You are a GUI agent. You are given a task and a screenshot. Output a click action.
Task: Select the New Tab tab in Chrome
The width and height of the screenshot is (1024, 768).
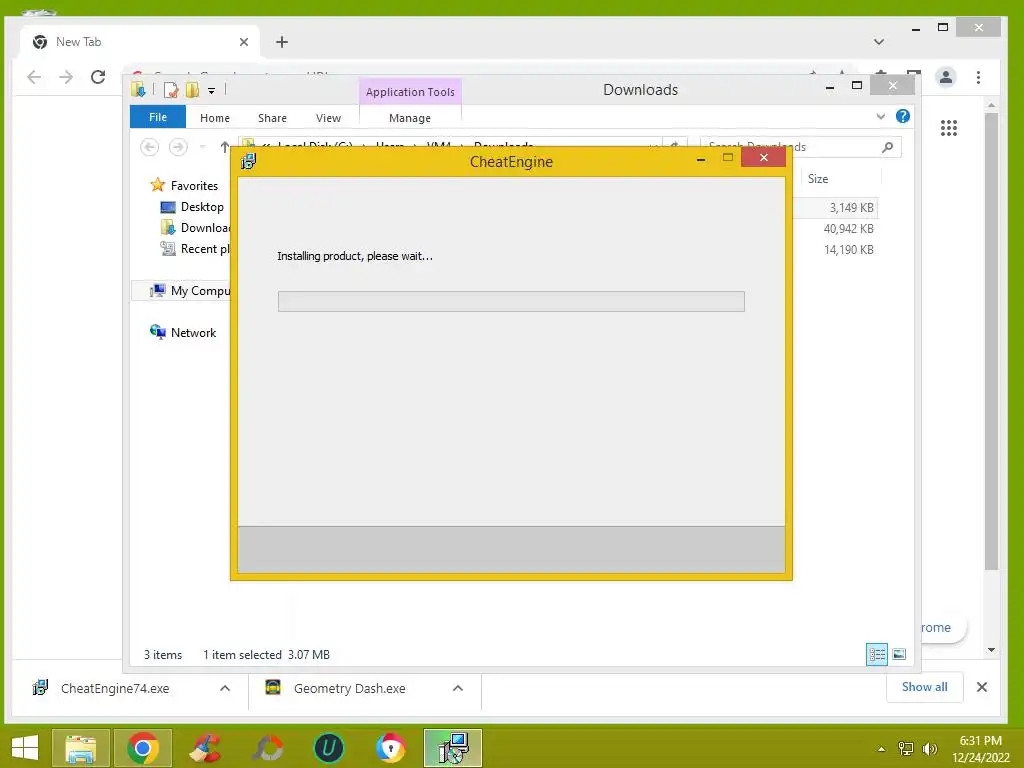click(x=140, y=42)
